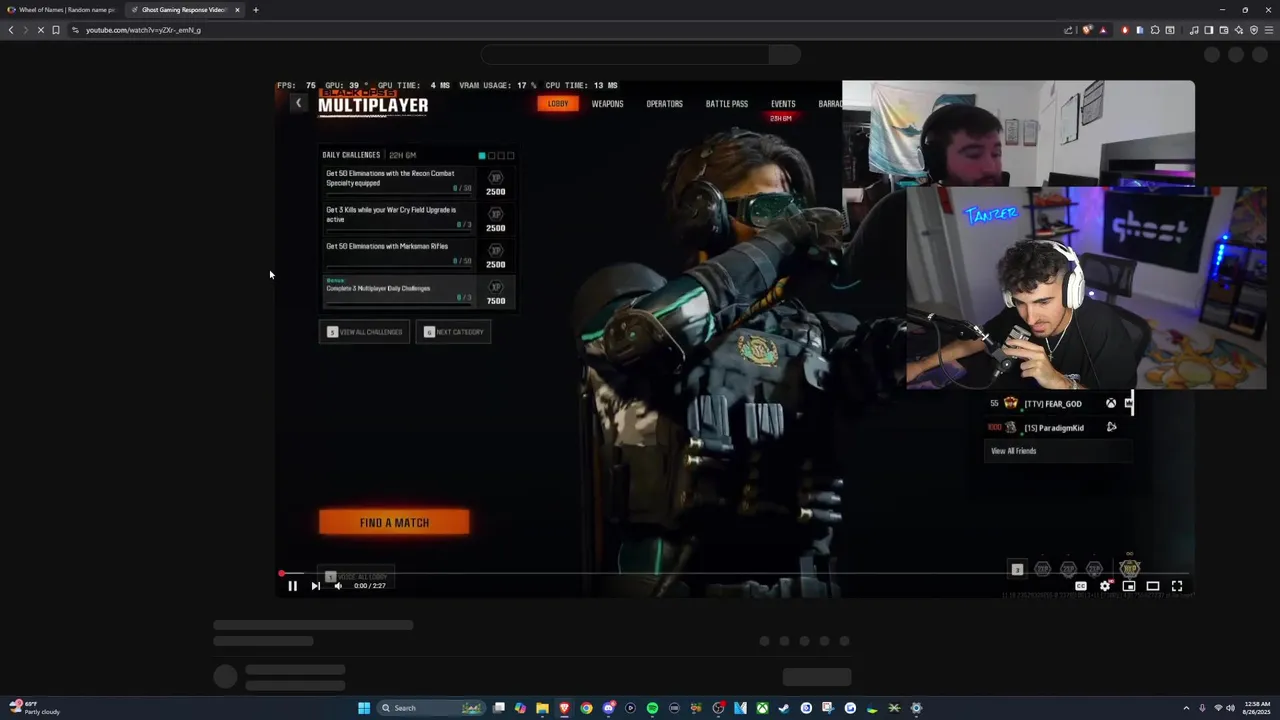
Task: Click VIEW ALL CHALLENGES in the video
Action: pyautogui.click(x=364, y=332)
